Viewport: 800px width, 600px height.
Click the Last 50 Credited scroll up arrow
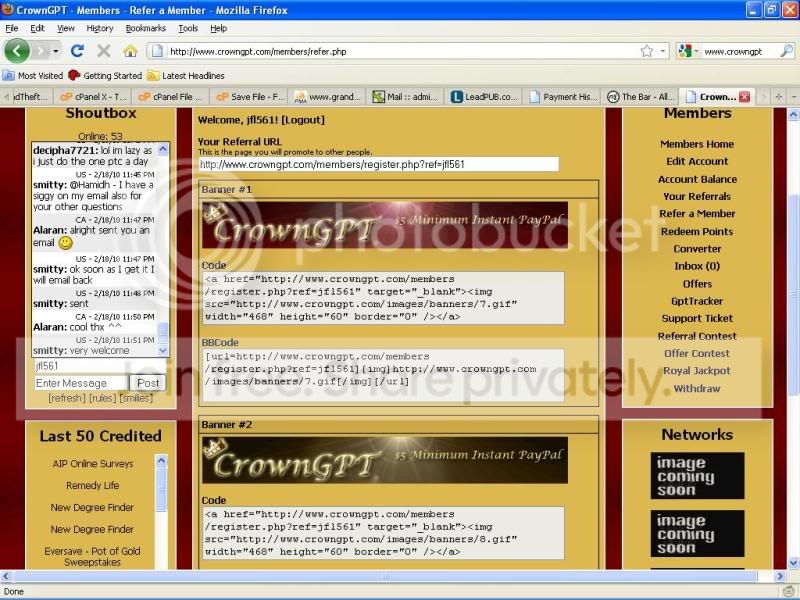point(161,461)
